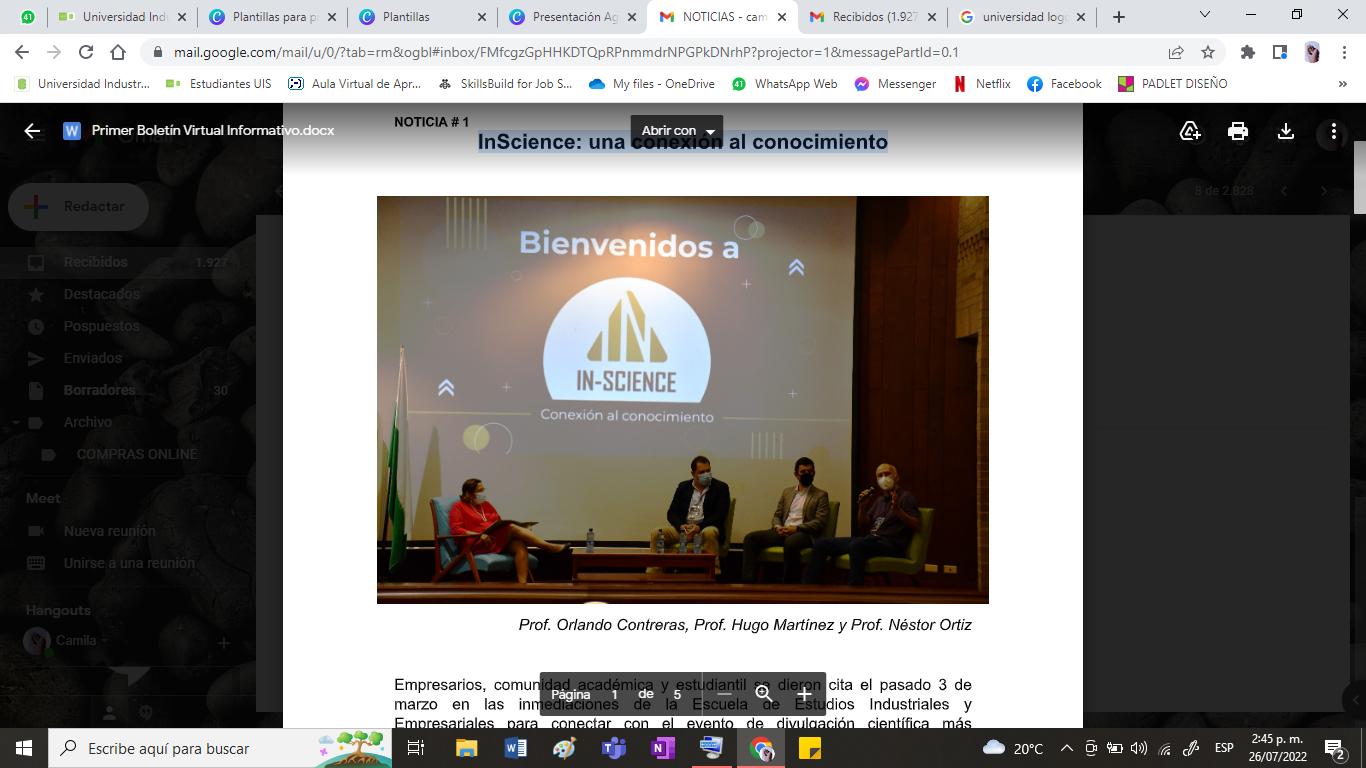Reset zoom with magnifier icon

(x=763, y=694)
